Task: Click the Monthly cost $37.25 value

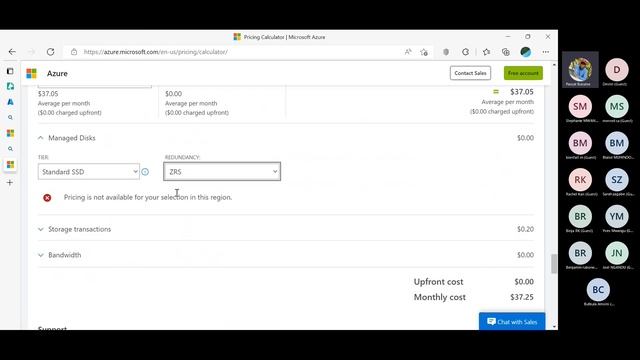Action: 522,297
